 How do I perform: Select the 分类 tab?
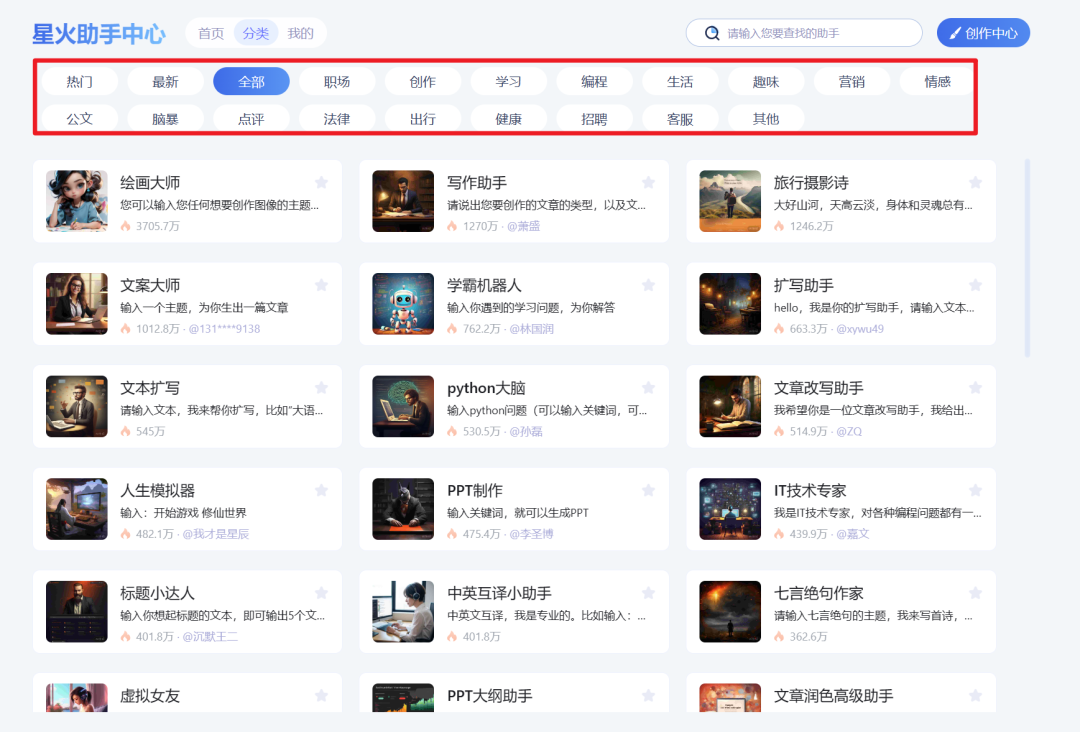pos(256,33)
